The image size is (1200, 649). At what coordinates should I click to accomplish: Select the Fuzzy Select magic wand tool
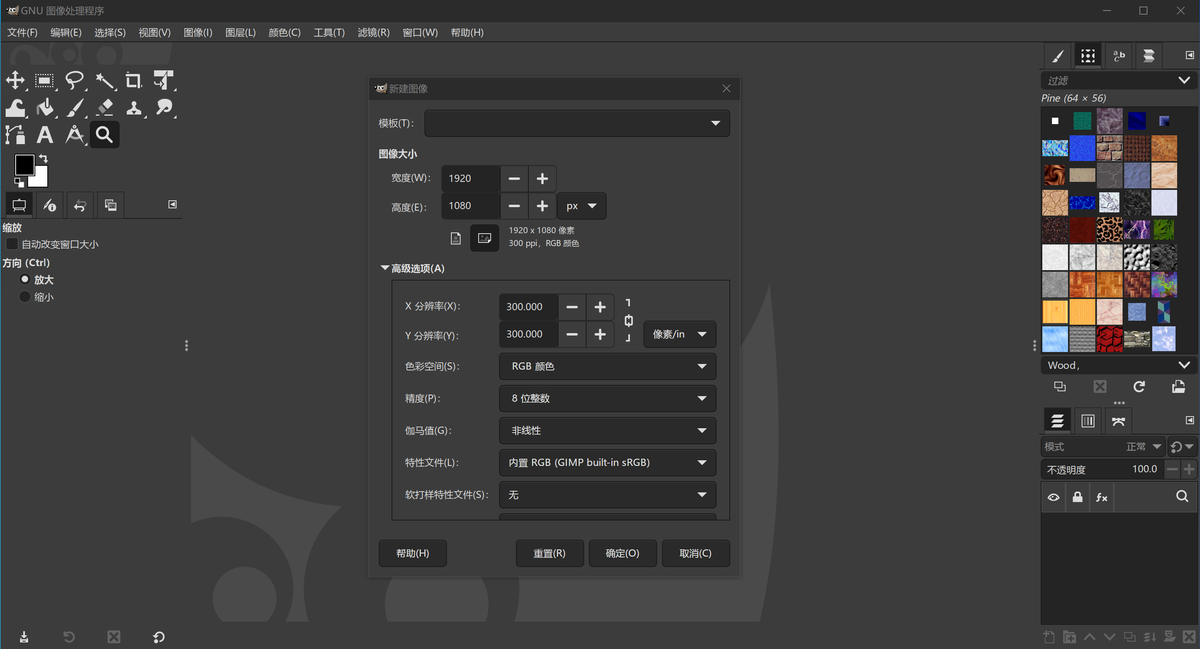[104, 80]
